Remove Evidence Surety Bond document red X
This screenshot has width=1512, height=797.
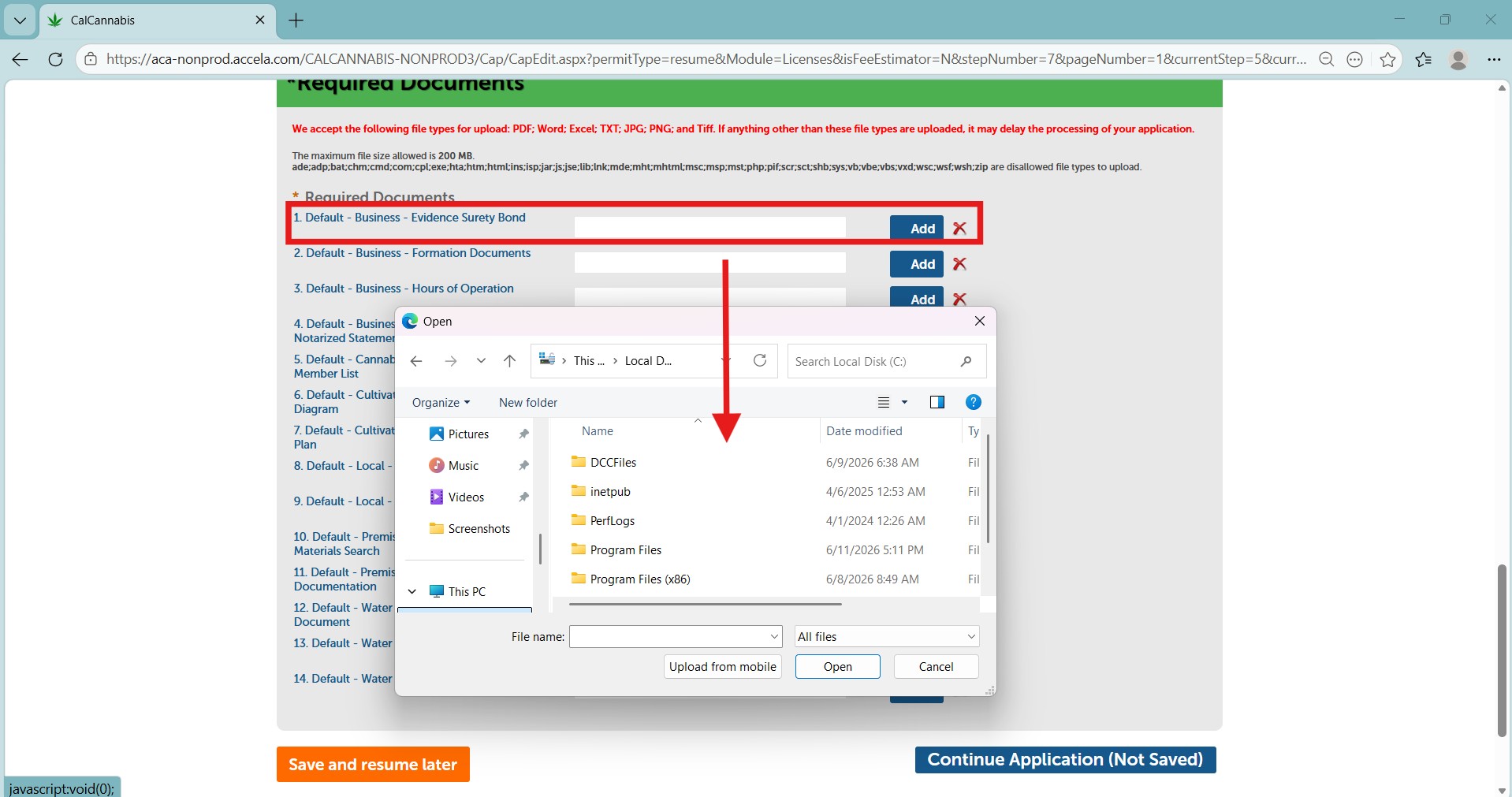[x=959, y=228]
